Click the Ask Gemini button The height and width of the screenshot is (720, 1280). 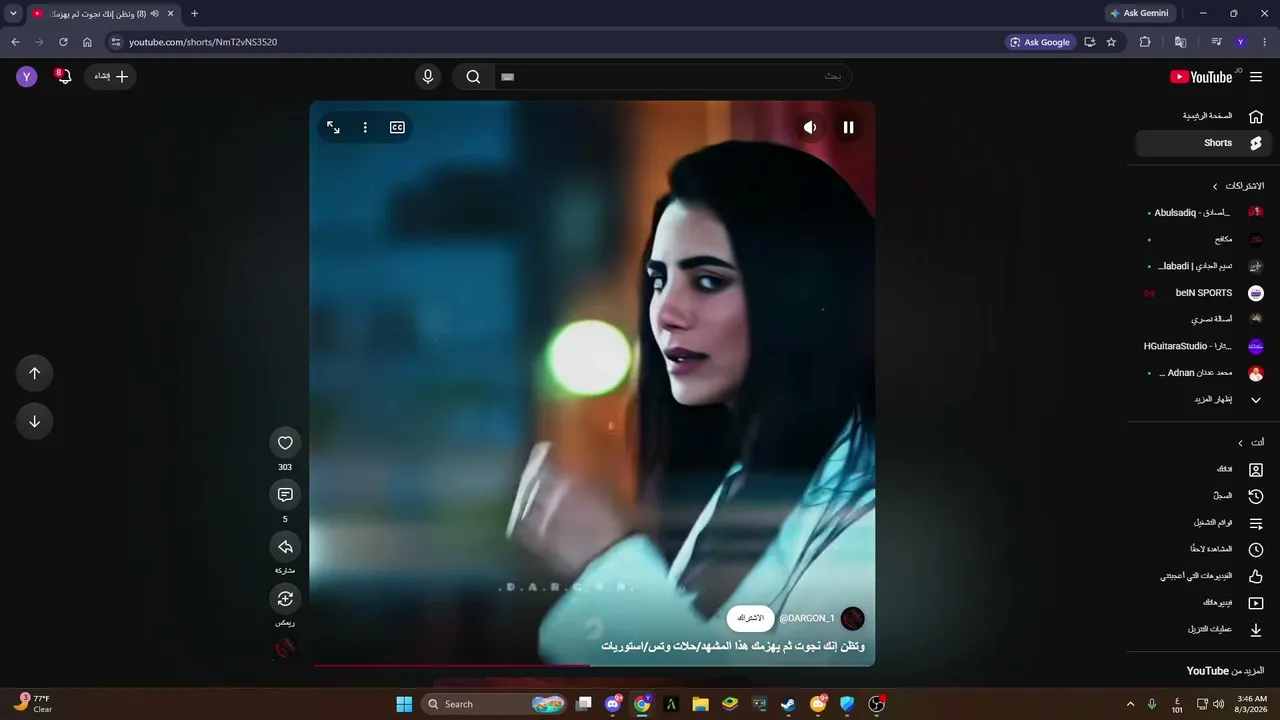1138,13
